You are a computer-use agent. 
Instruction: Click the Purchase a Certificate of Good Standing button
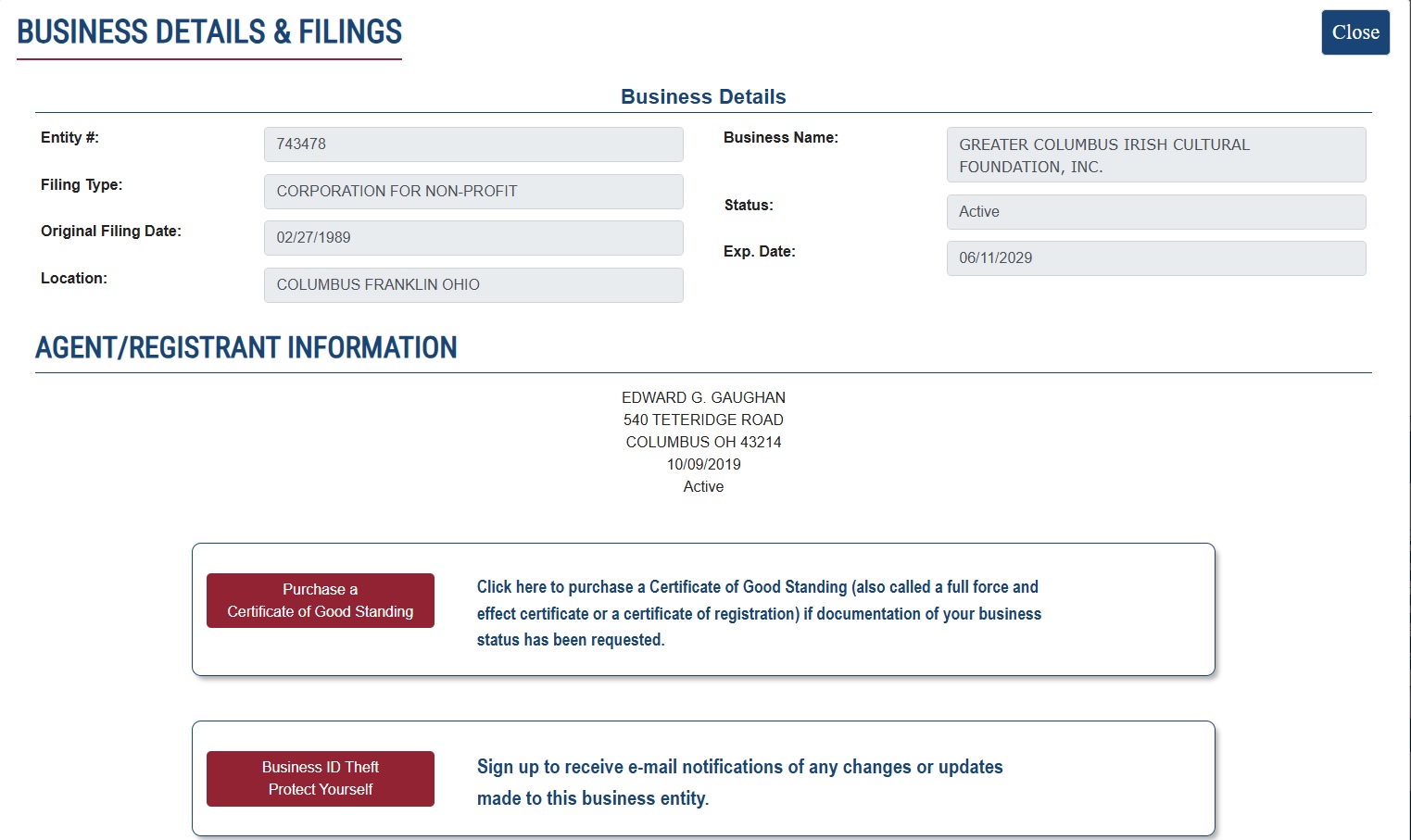320,600
